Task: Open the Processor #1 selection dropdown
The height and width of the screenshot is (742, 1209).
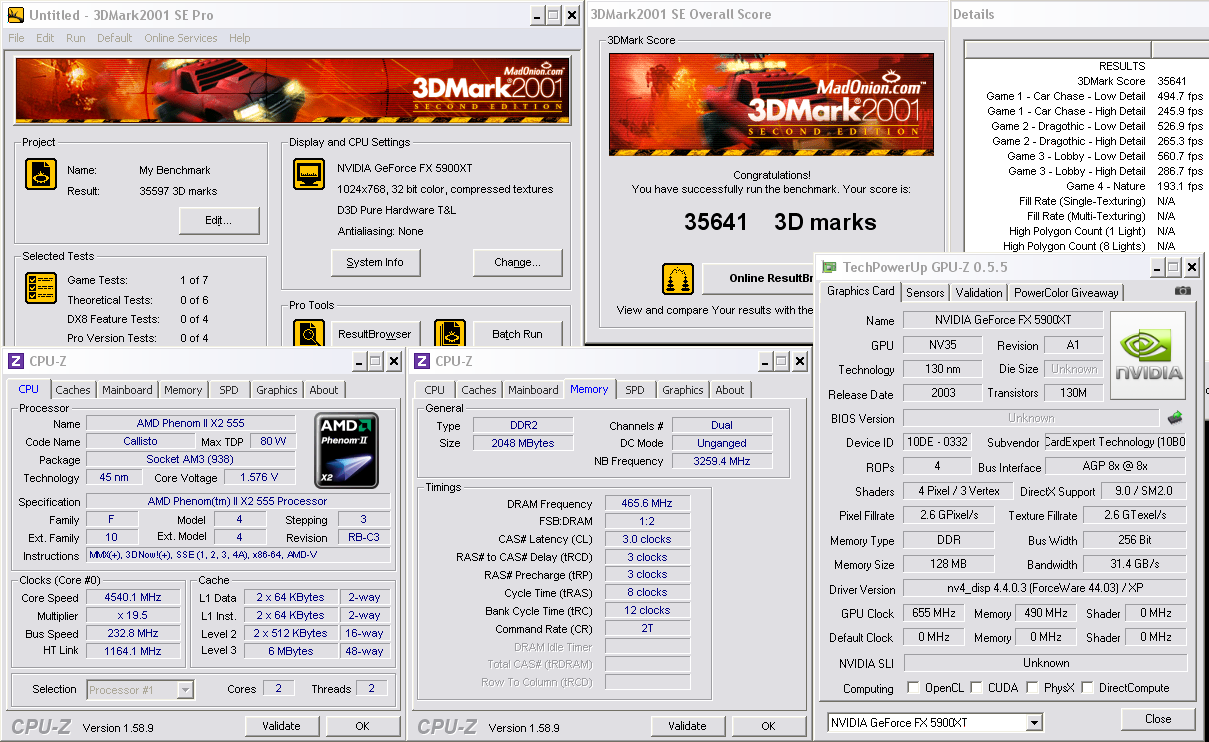Action: [x=185, y=689]
